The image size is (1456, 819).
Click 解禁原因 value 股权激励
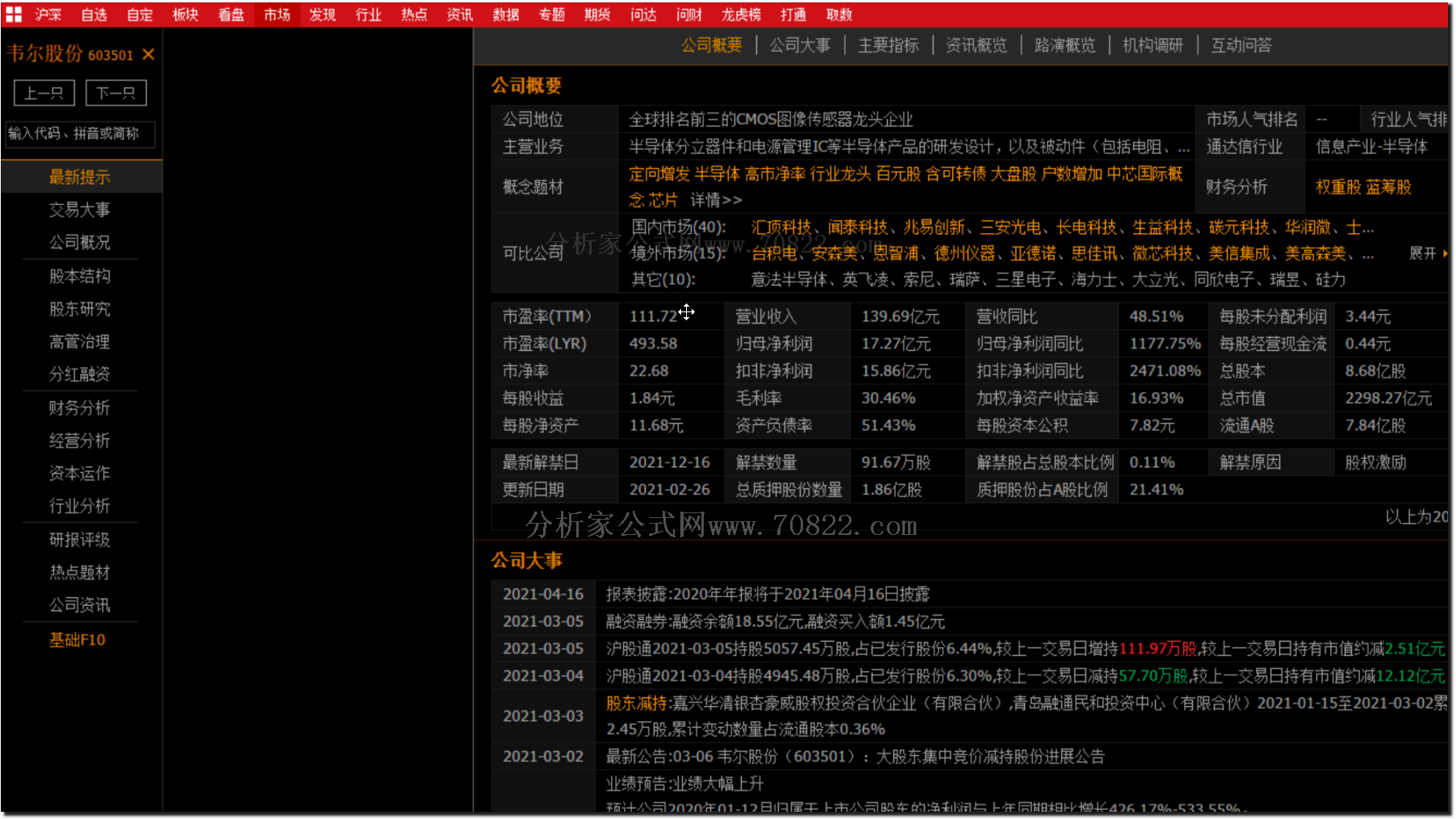1375,462
